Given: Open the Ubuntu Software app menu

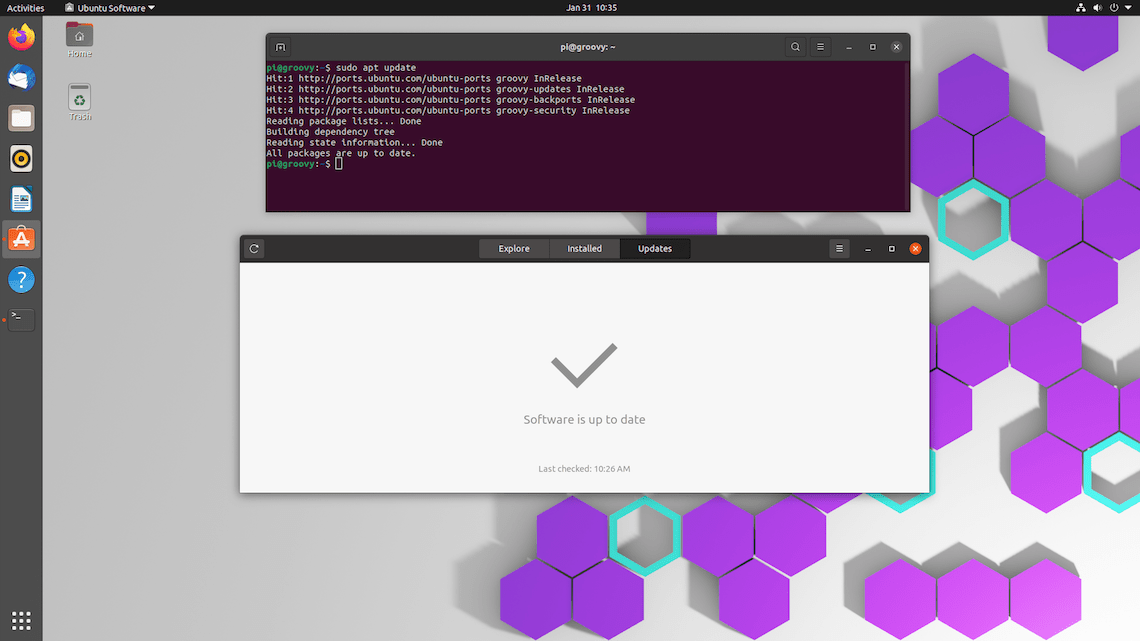Looking at the screenshot, I should pyautogui.click(x=110, y=7).
